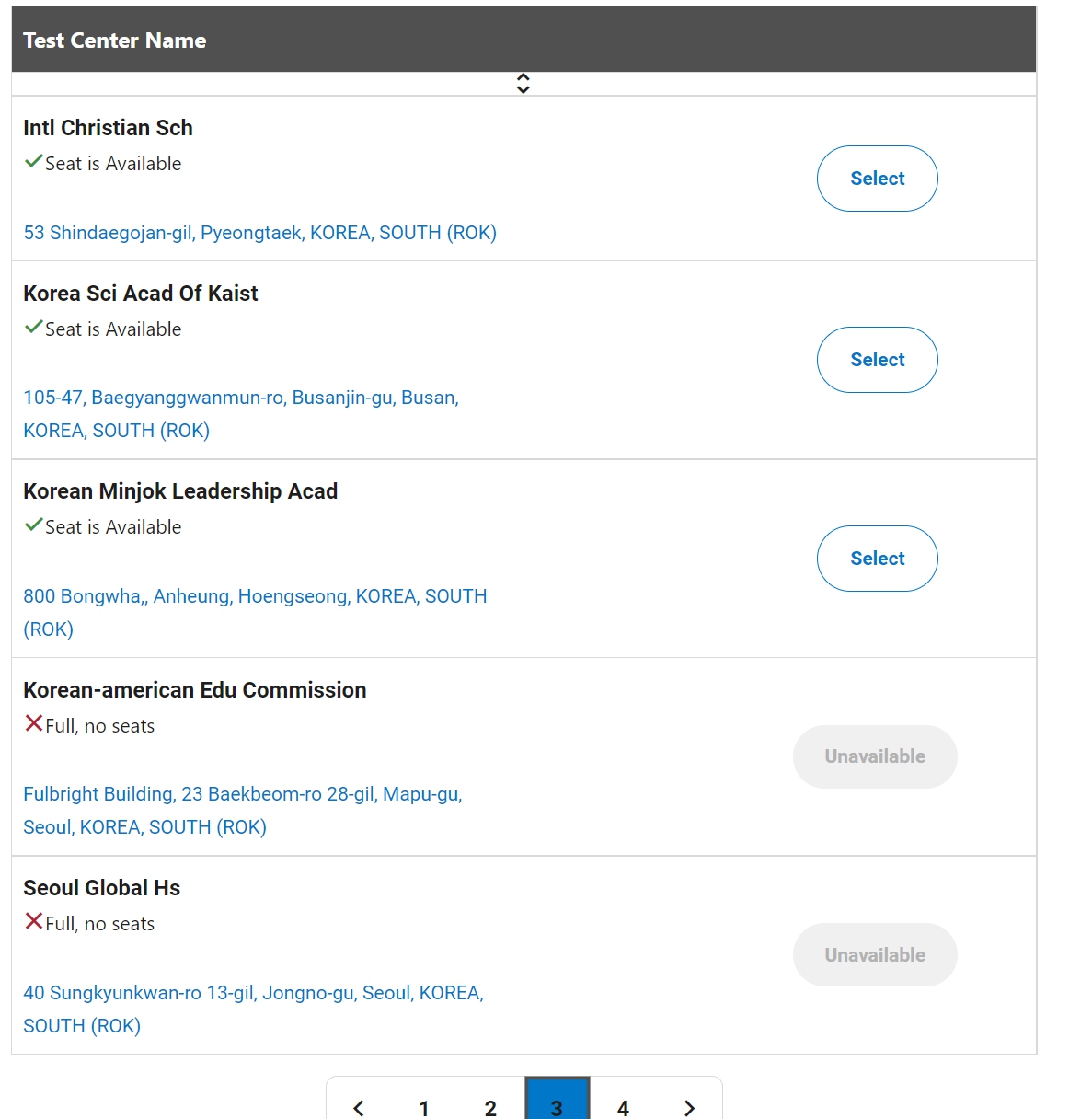Click Unavailable button for Seoul Global Hs
This screenshot has height=1119, width=1092.
click(x=875, y=955)
